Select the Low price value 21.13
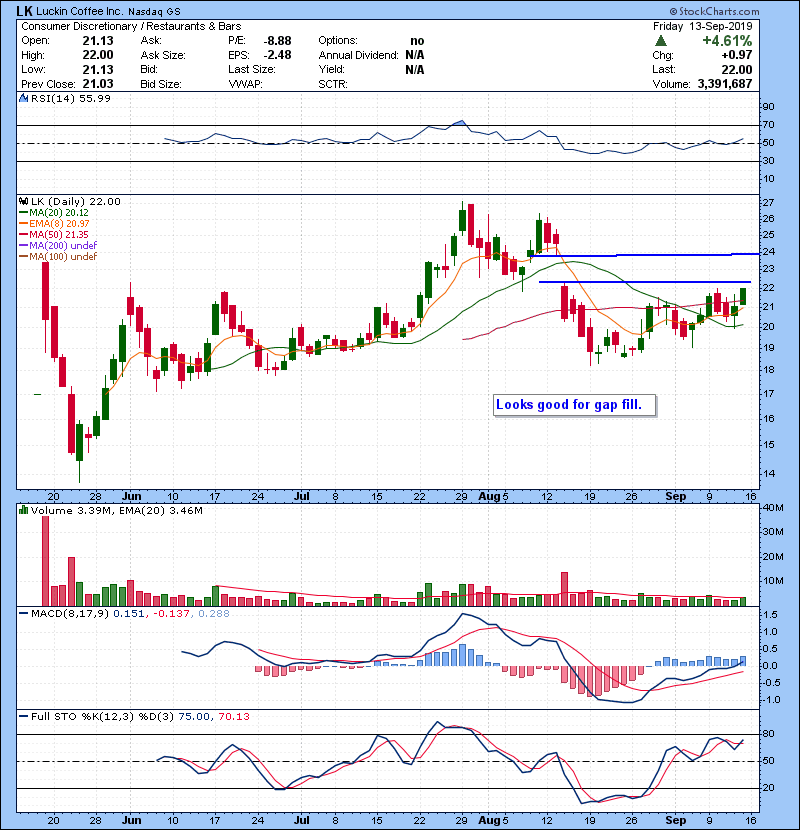The width and height of the screenshot is (800, 830). pos(97,69)
